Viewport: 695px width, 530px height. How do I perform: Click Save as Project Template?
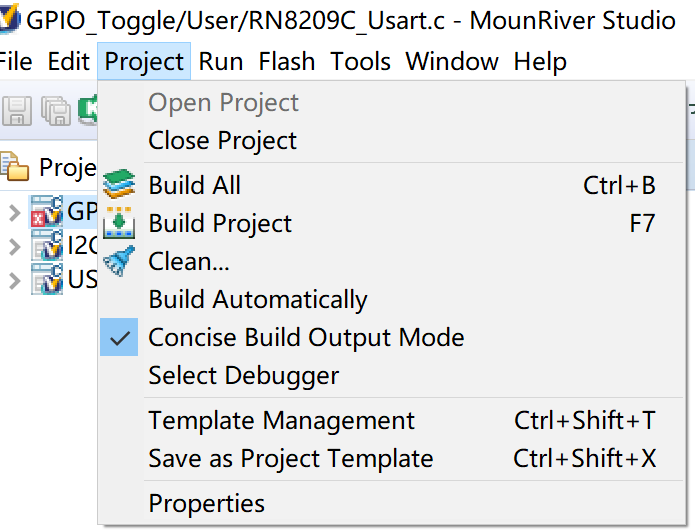click(291, 459)
